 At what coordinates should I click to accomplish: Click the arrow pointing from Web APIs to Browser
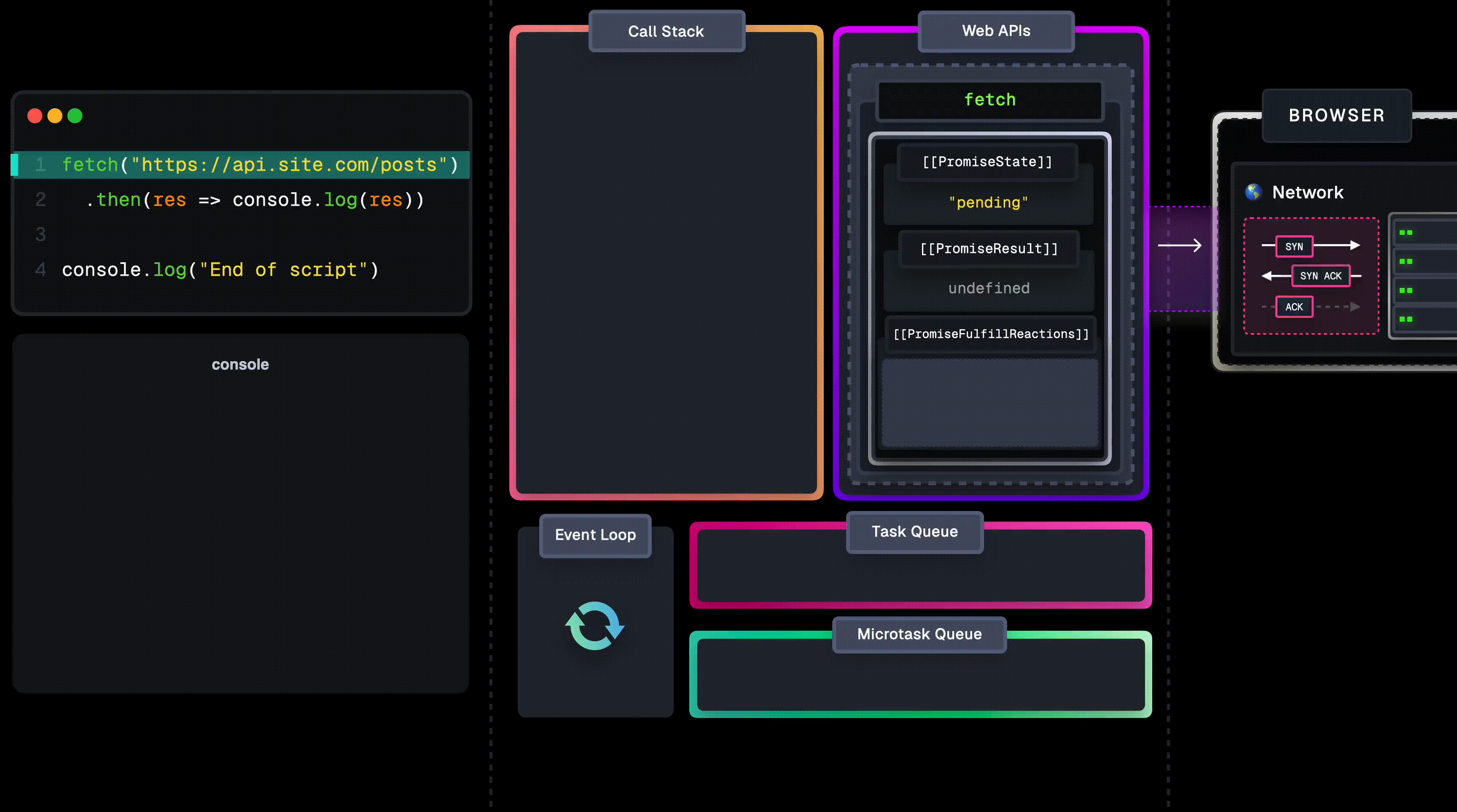1180,245
